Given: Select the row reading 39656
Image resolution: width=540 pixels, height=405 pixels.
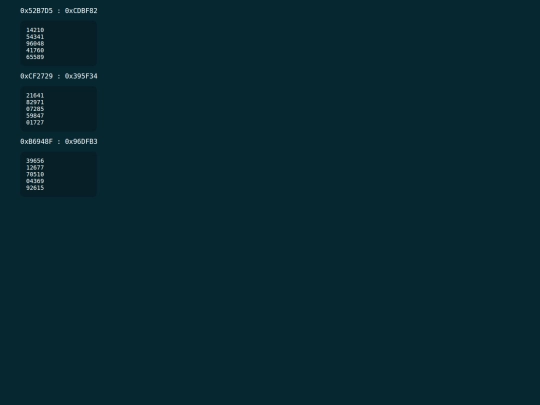Looking at the screenshot, I should coord(35,161).
